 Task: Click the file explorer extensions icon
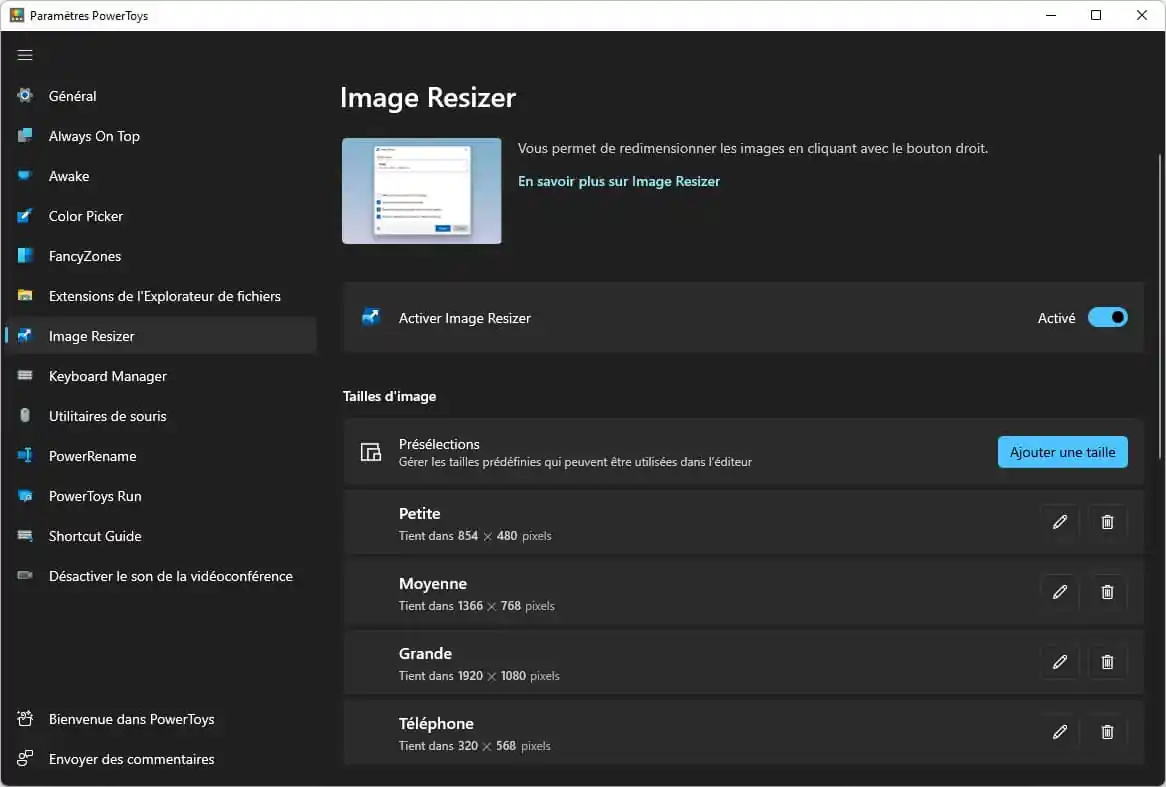[x=25, y=295]
